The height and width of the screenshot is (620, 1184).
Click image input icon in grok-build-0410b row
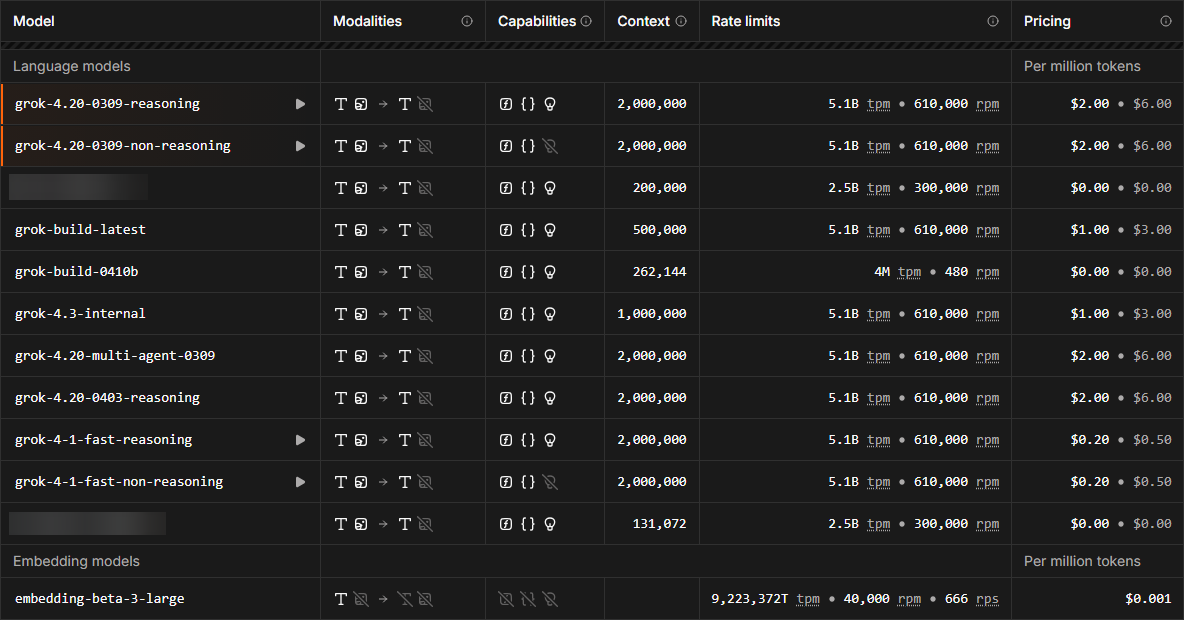click(x=361, y=272)
